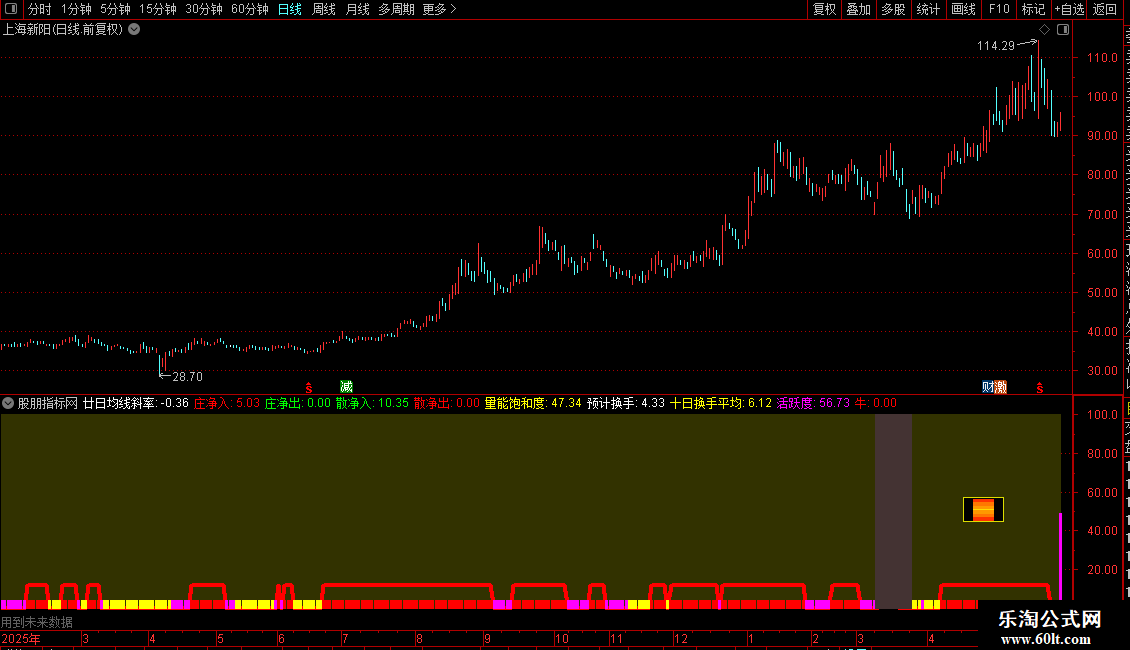Click the 复权 button
Image resolution: width=1130 pixels, height=650 pixels.
pyautogui.click(x=824, y=9)
